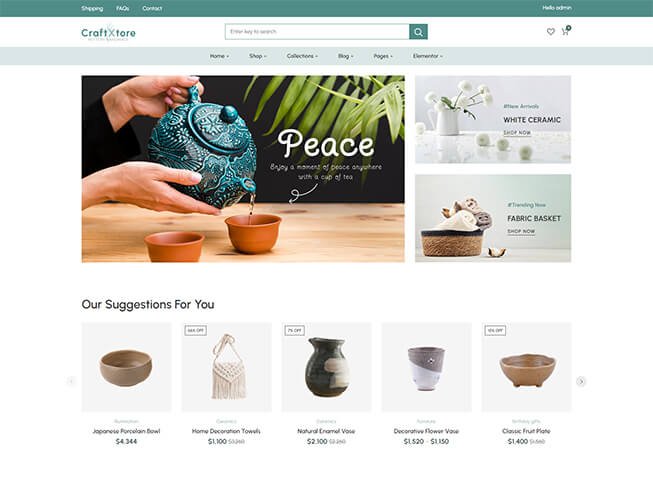Screen dimensions: 653x485
Task: Expand the Home dropdown menu
Action: pyautogui.click(x=219, y=56)
